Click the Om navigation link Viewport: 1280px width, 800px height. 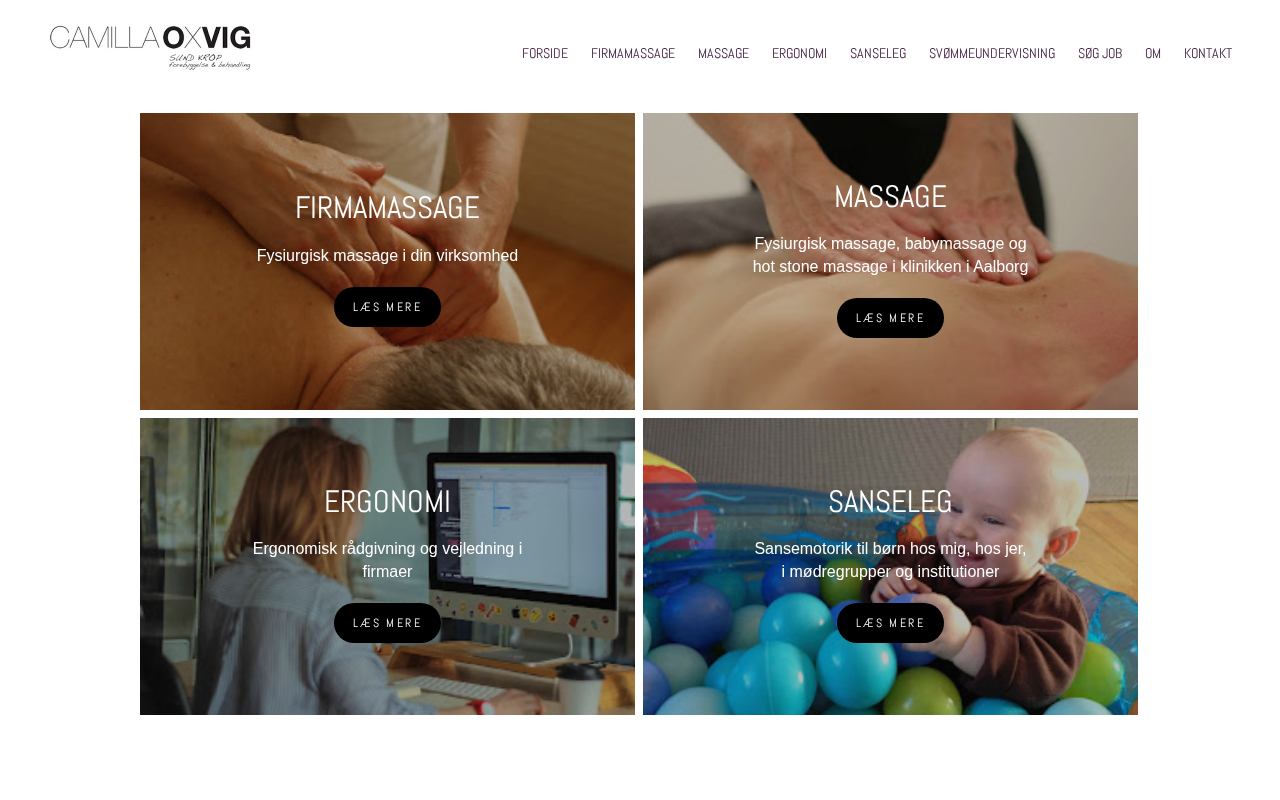click(x=1153, y=53)
